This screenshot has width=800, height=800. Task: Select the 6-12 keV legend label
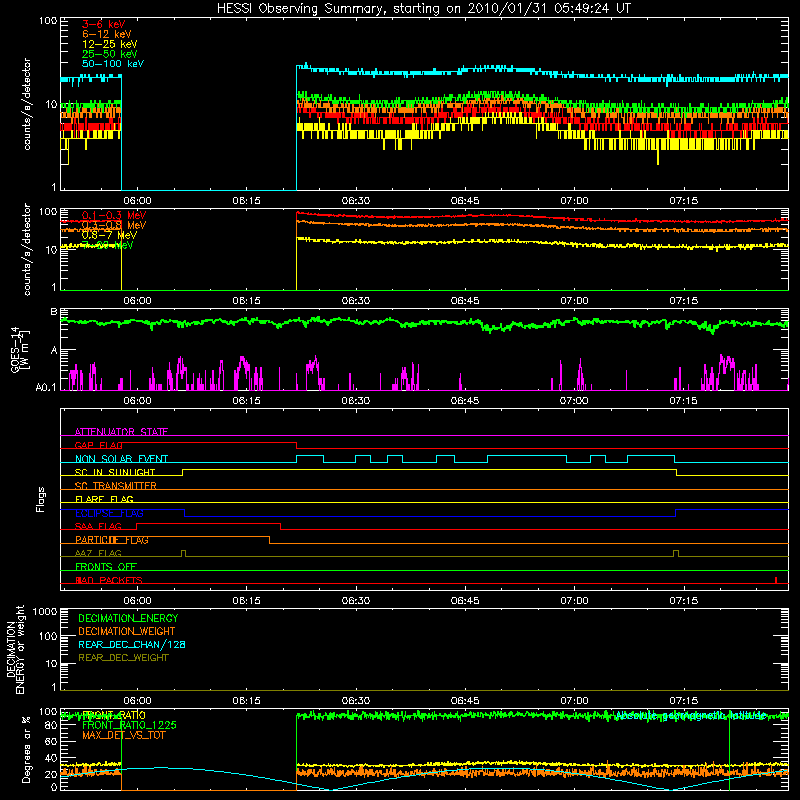(107, 34)
